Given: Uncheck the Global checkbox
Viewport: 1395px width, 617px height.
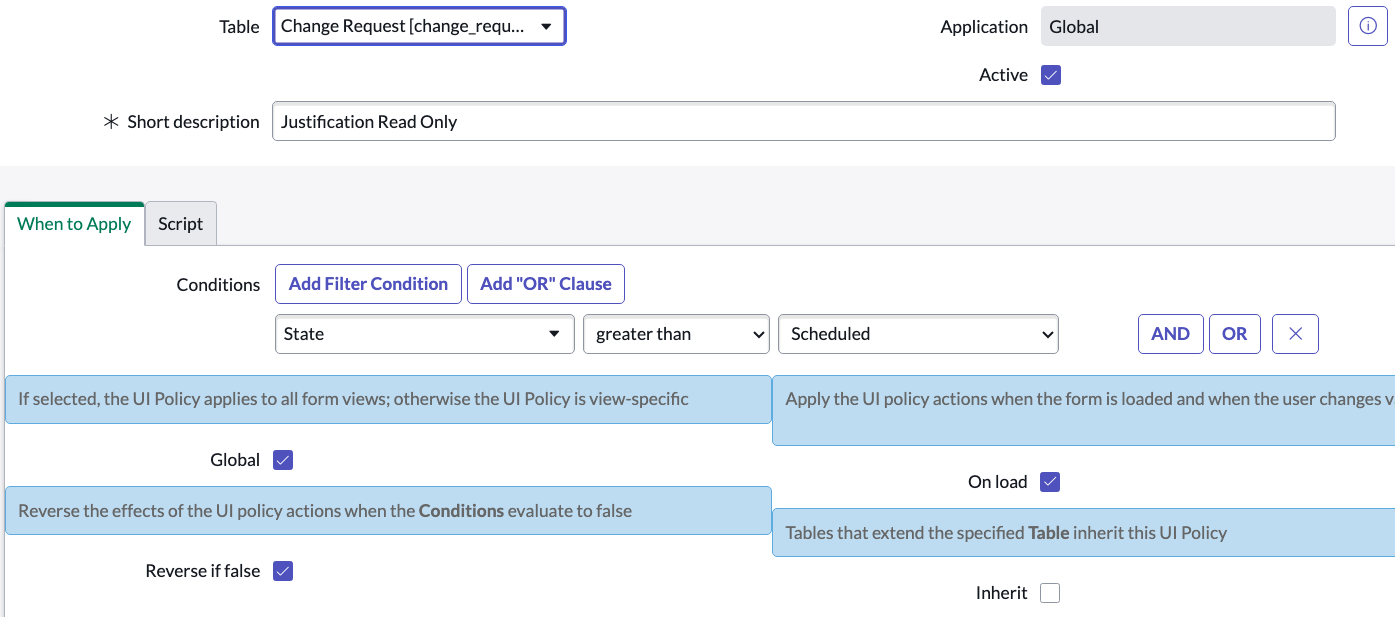Looking at the screenshot, I should tap(283, 459).
